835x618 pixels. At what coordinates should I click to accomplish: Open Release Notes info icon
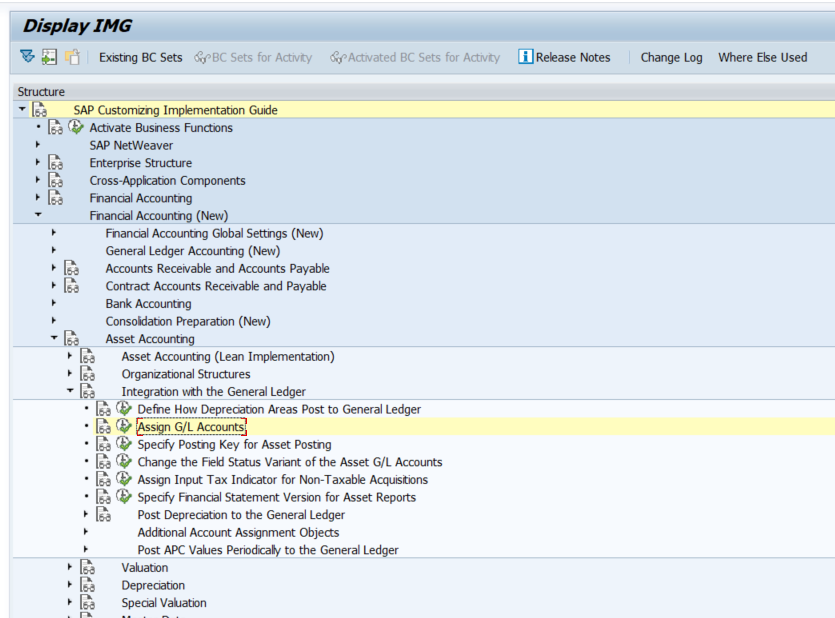(525, 56)
